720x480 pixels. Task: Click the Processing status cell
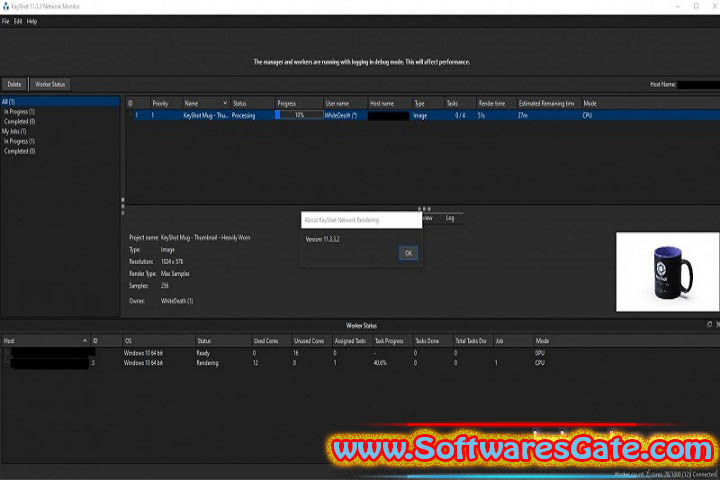[243, 116]
